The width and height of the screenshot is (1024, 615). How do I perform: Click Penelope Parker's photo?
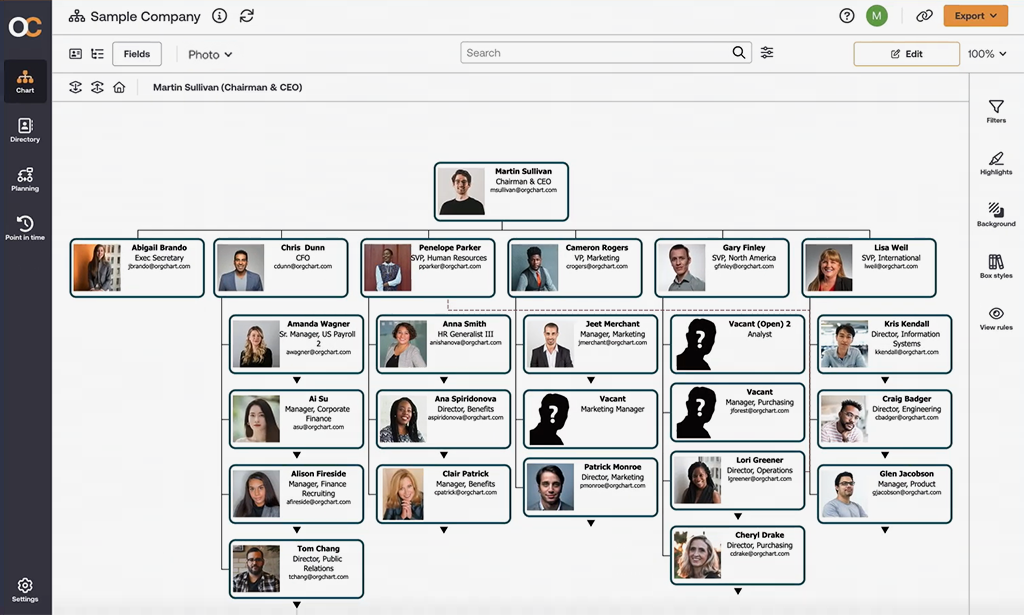(388, 267)
